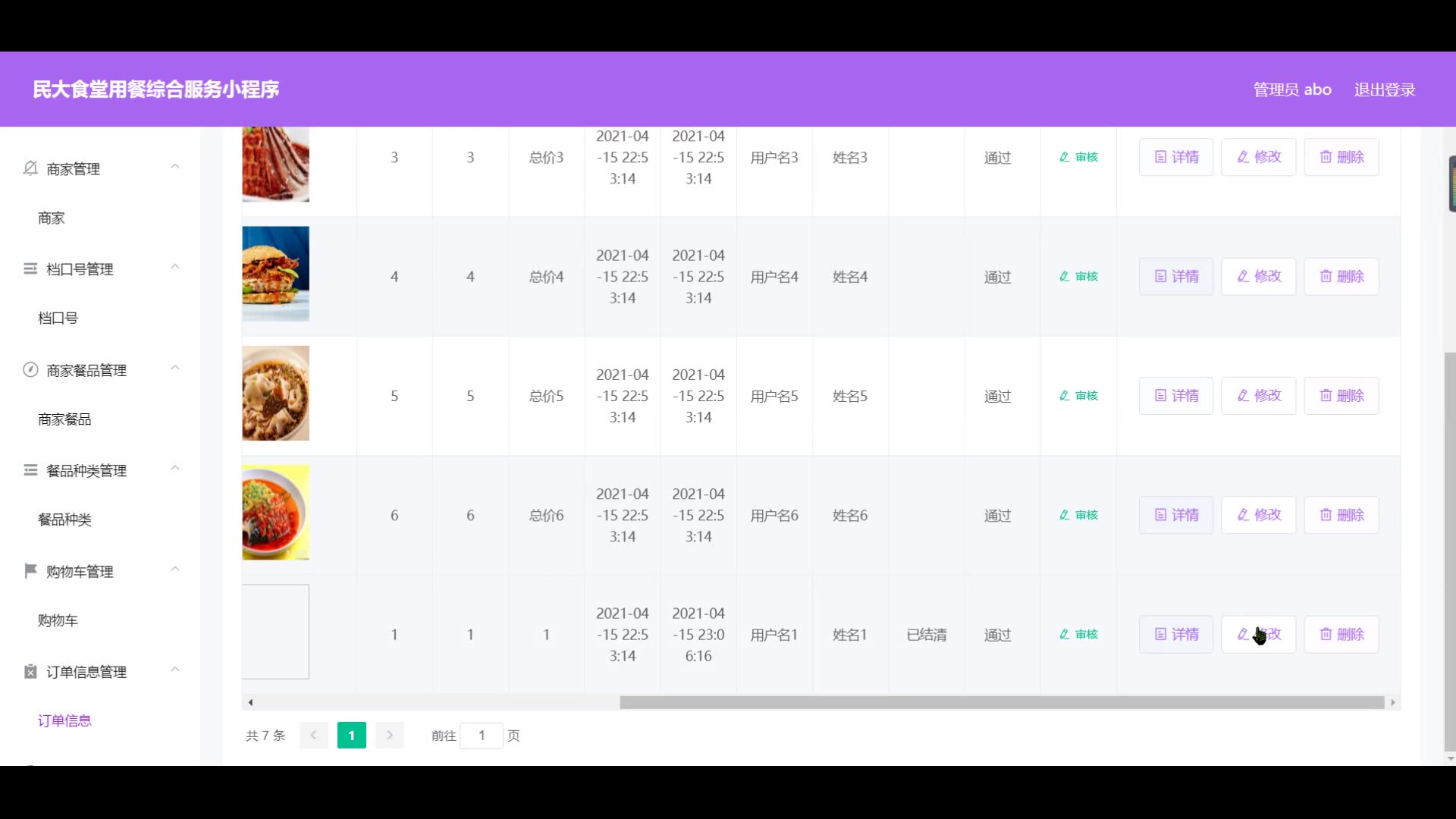This screenshot has height=819, width=1456.
Task: Click the red soup thumbnail in row 6
Action: pyautogui.click(x=275, y=513)
